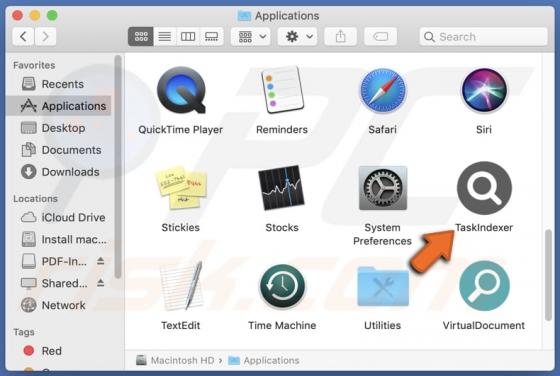The width and height of the screenshot is (560, 376).
Task: Go back with the left chevron button
Action: point(24,36)
